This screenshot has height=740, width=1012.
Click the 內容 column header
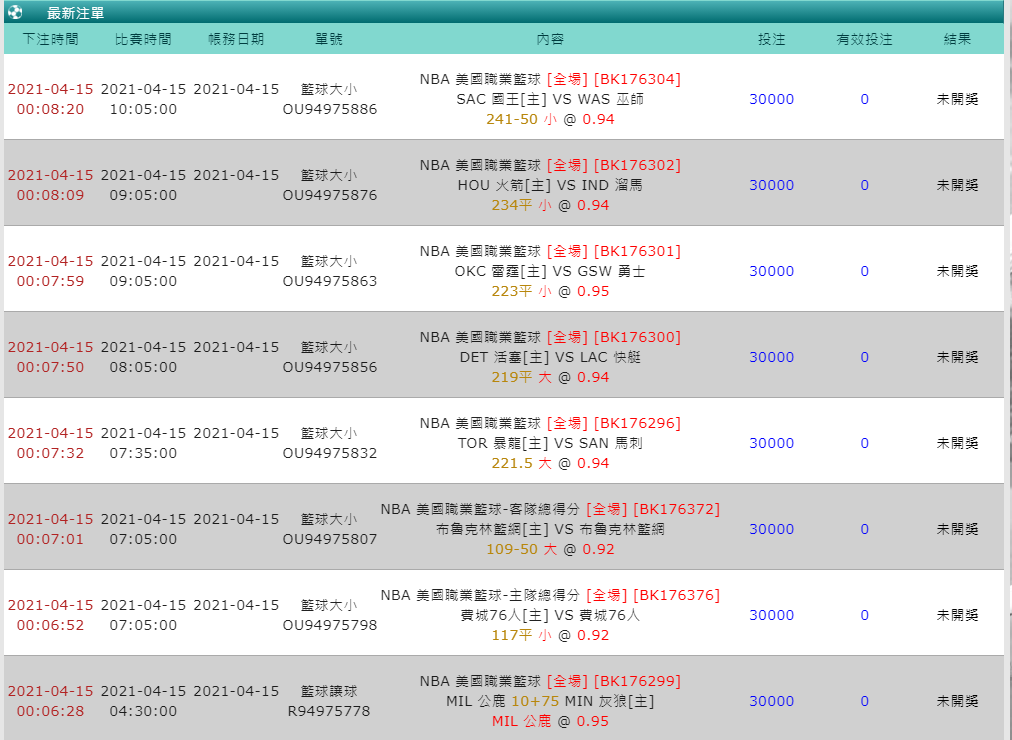[551, 39]
